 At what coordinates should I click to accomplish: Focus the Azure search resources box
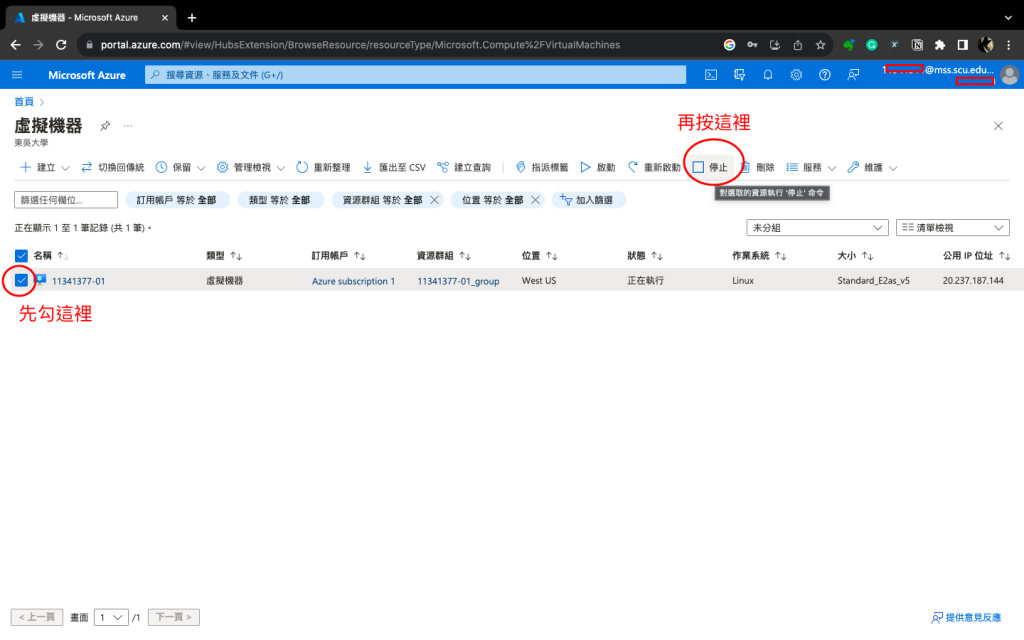pos(415,75)
